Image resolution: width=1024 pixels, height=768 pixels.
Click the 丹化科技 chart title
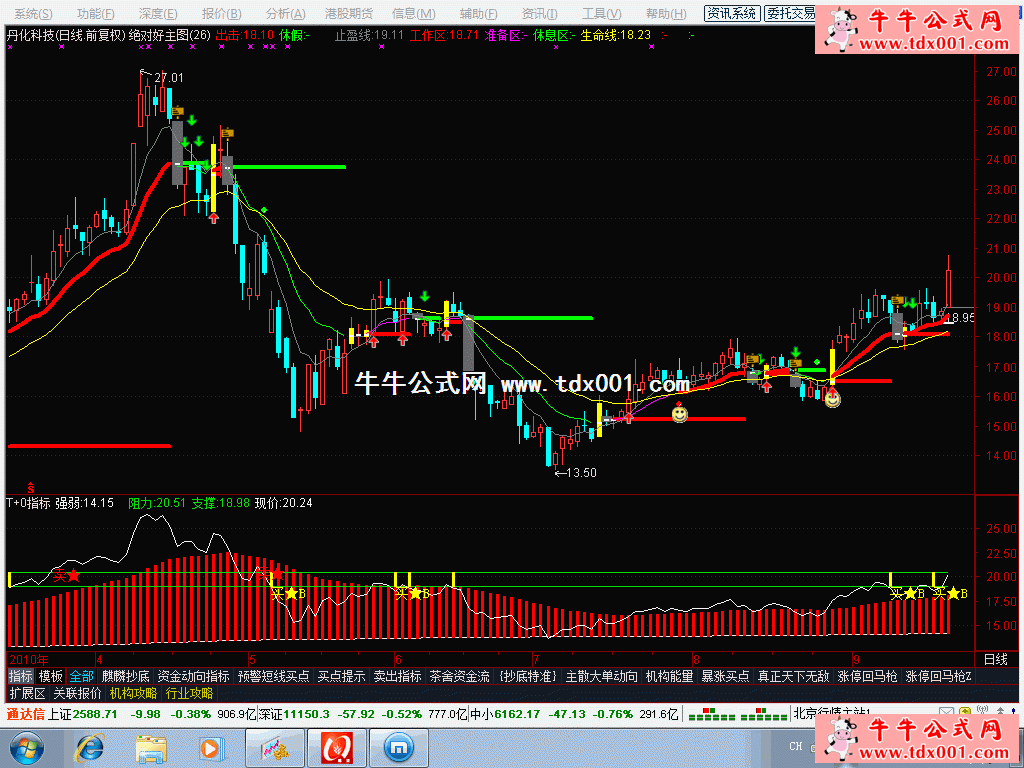31,35
